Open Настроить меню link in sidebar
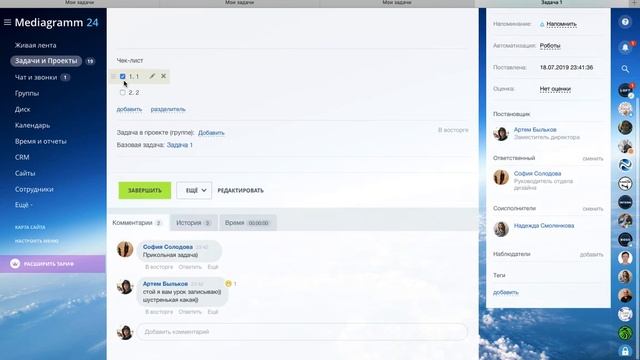 (x=37, y=241)
